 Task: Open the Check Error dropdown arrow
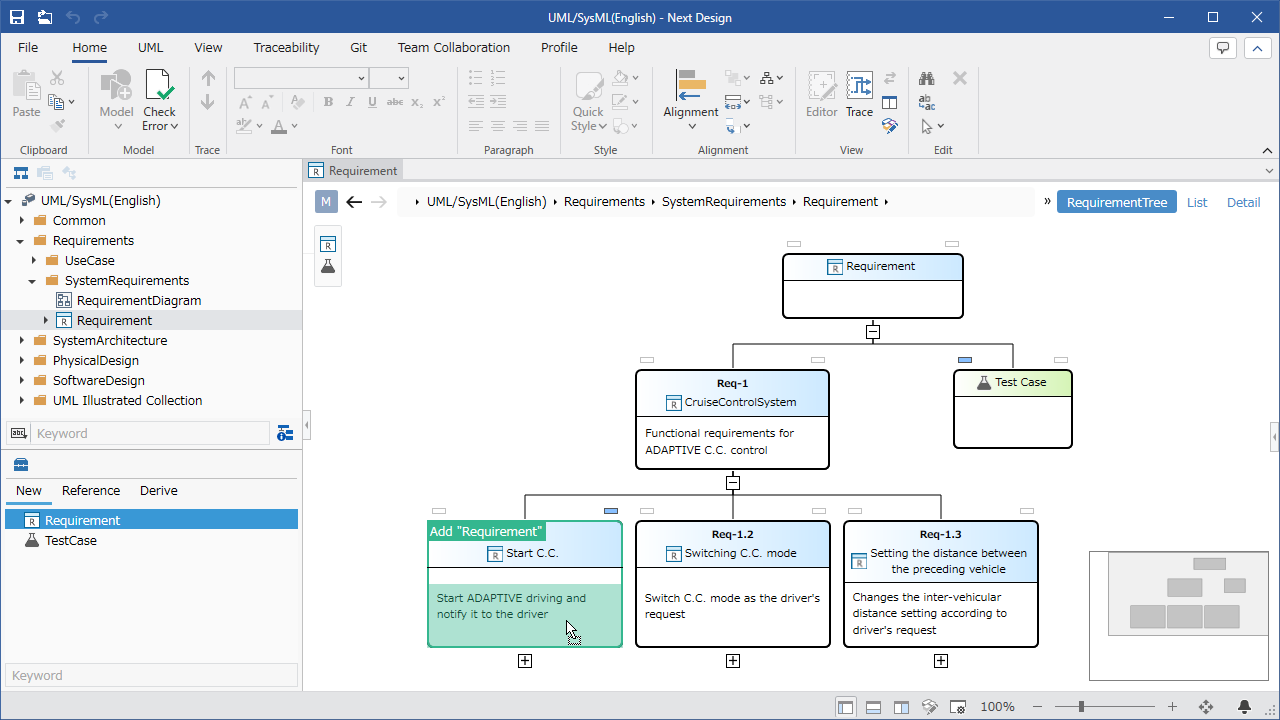[x=174, y=126]
